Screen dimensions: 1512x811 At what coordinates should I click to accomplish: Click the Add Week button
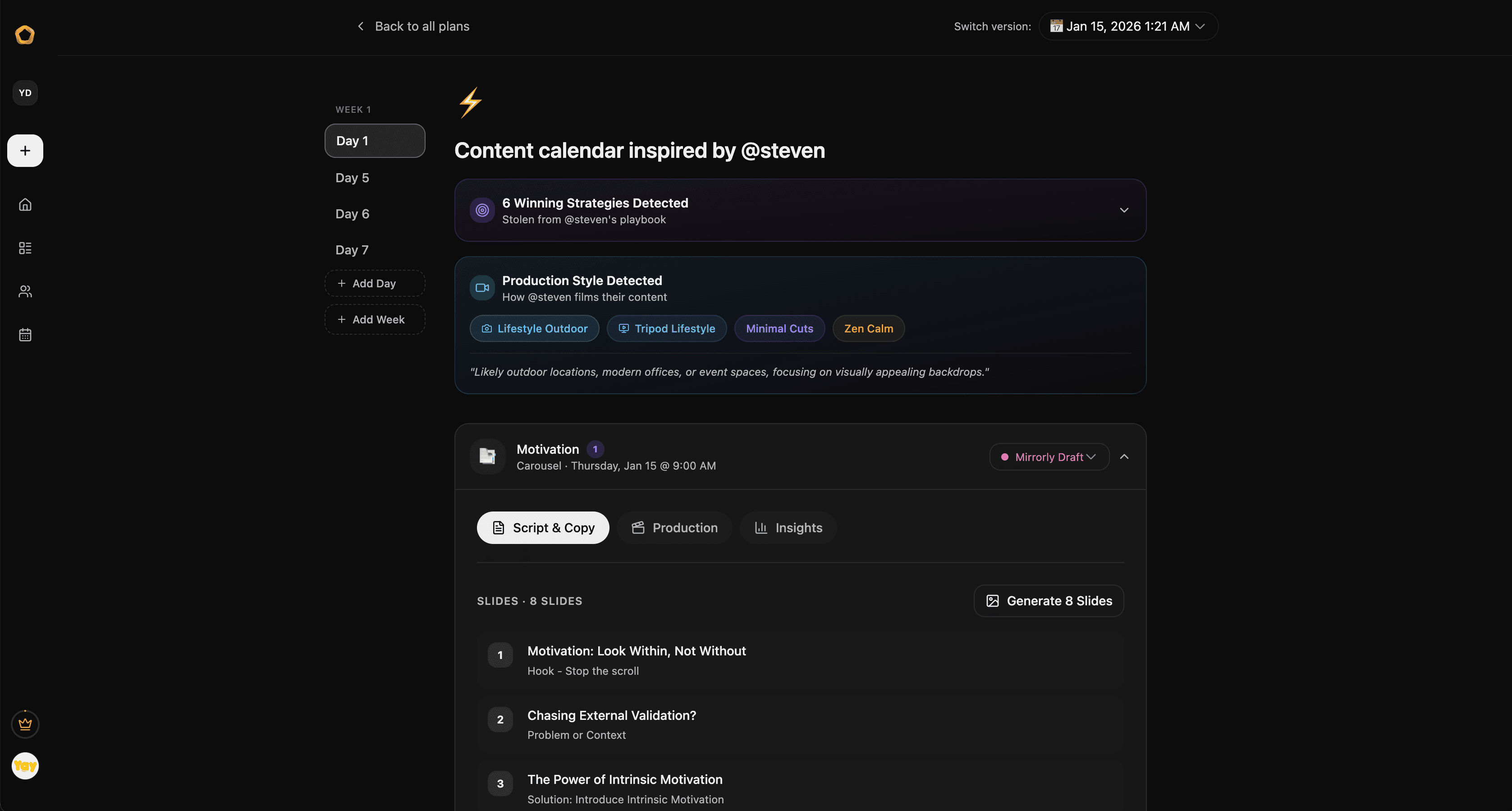[x=375, y=319]
